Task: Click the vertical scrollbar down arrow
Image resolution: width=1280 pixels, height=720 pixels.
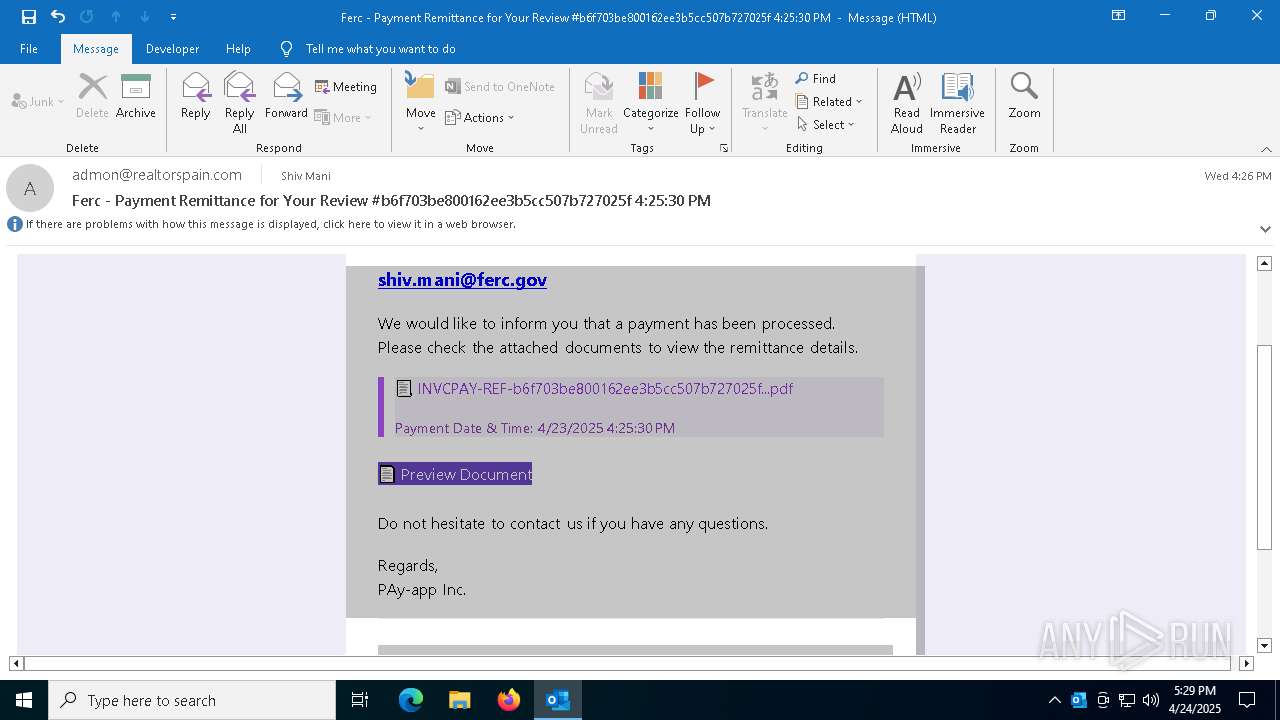Action: coord(1264,646)
